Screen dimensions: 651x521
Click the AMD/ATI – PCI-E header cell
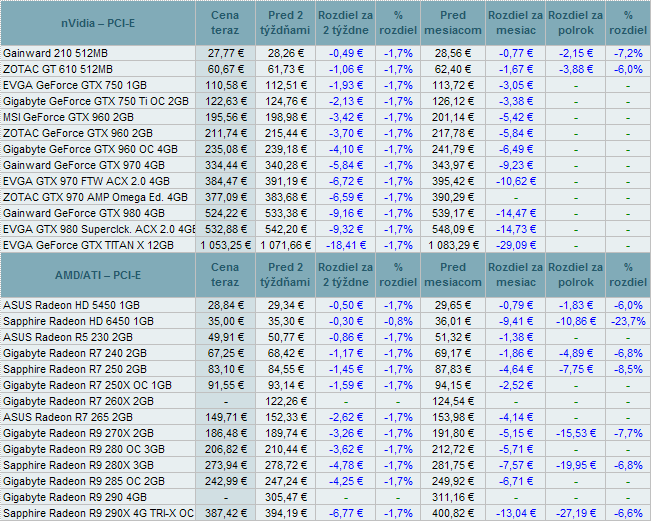[98, 275]
